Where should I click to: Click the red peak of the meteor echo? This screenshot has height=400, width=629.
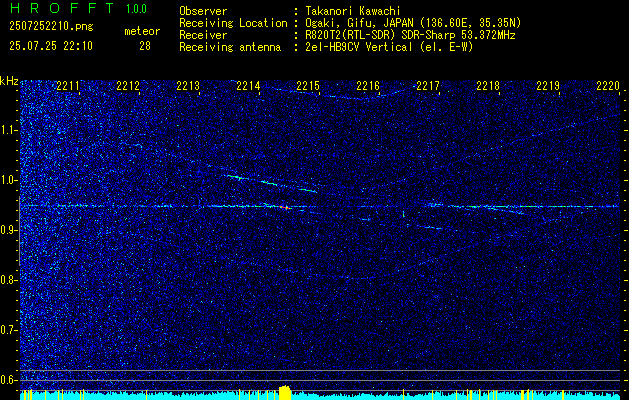[284, 207]
